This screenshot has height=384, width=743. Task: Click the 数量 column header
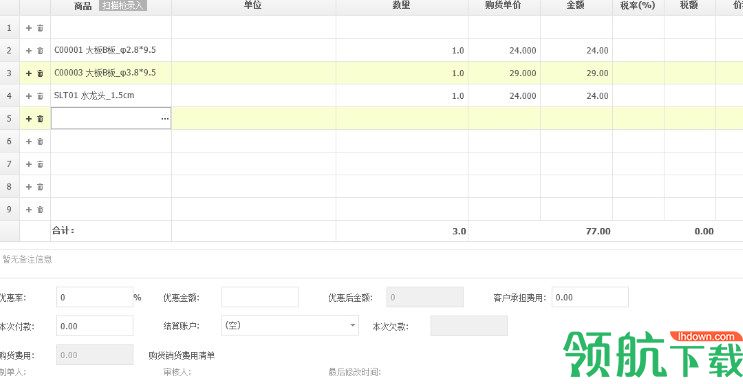[x=402, y=5]
